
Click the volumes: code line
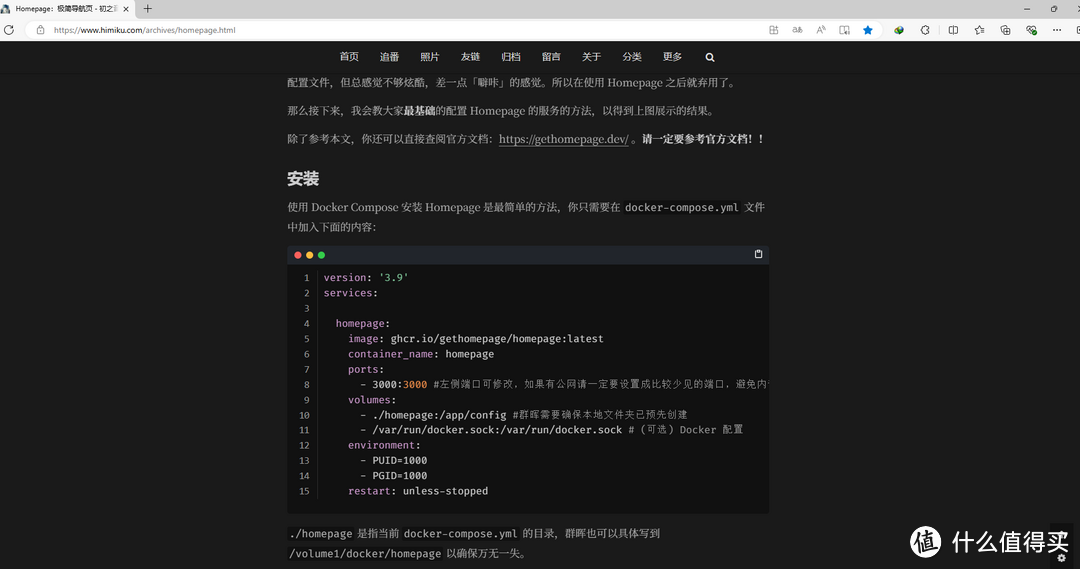coord(372,400)
